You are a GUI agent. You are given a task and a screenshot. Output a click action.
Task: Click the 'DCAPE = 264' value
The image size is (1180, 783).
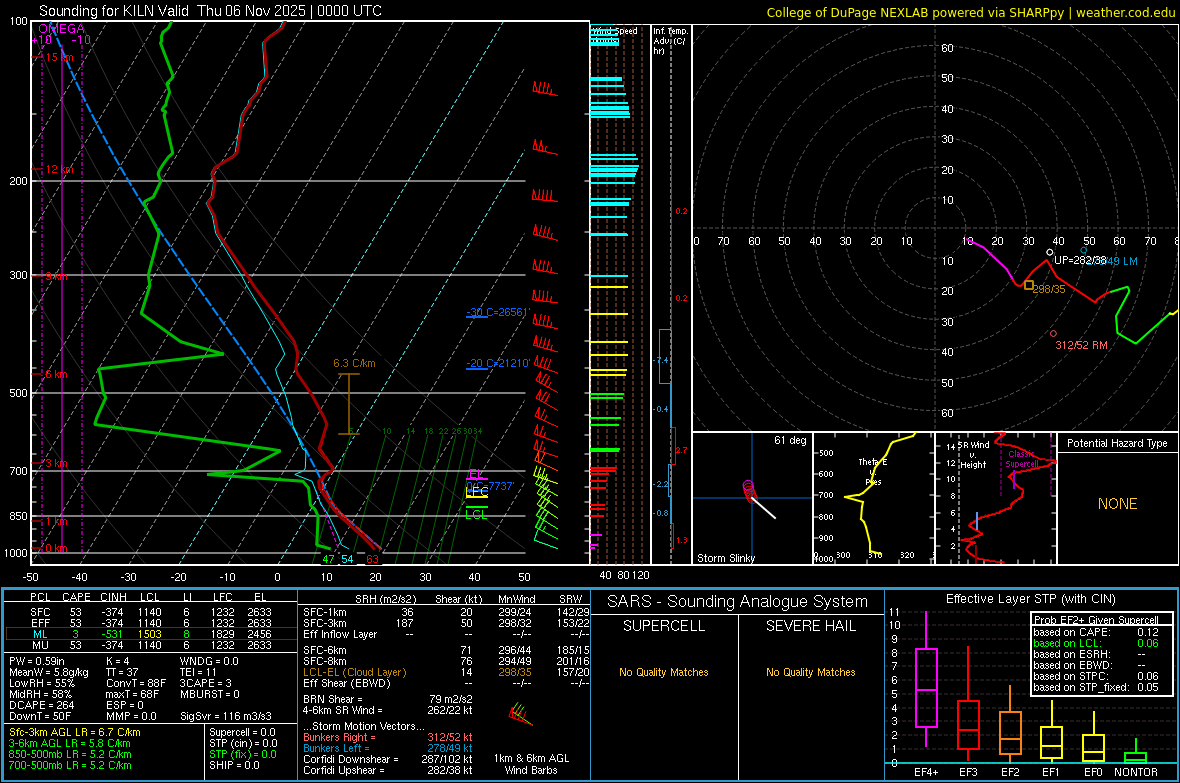41,705
